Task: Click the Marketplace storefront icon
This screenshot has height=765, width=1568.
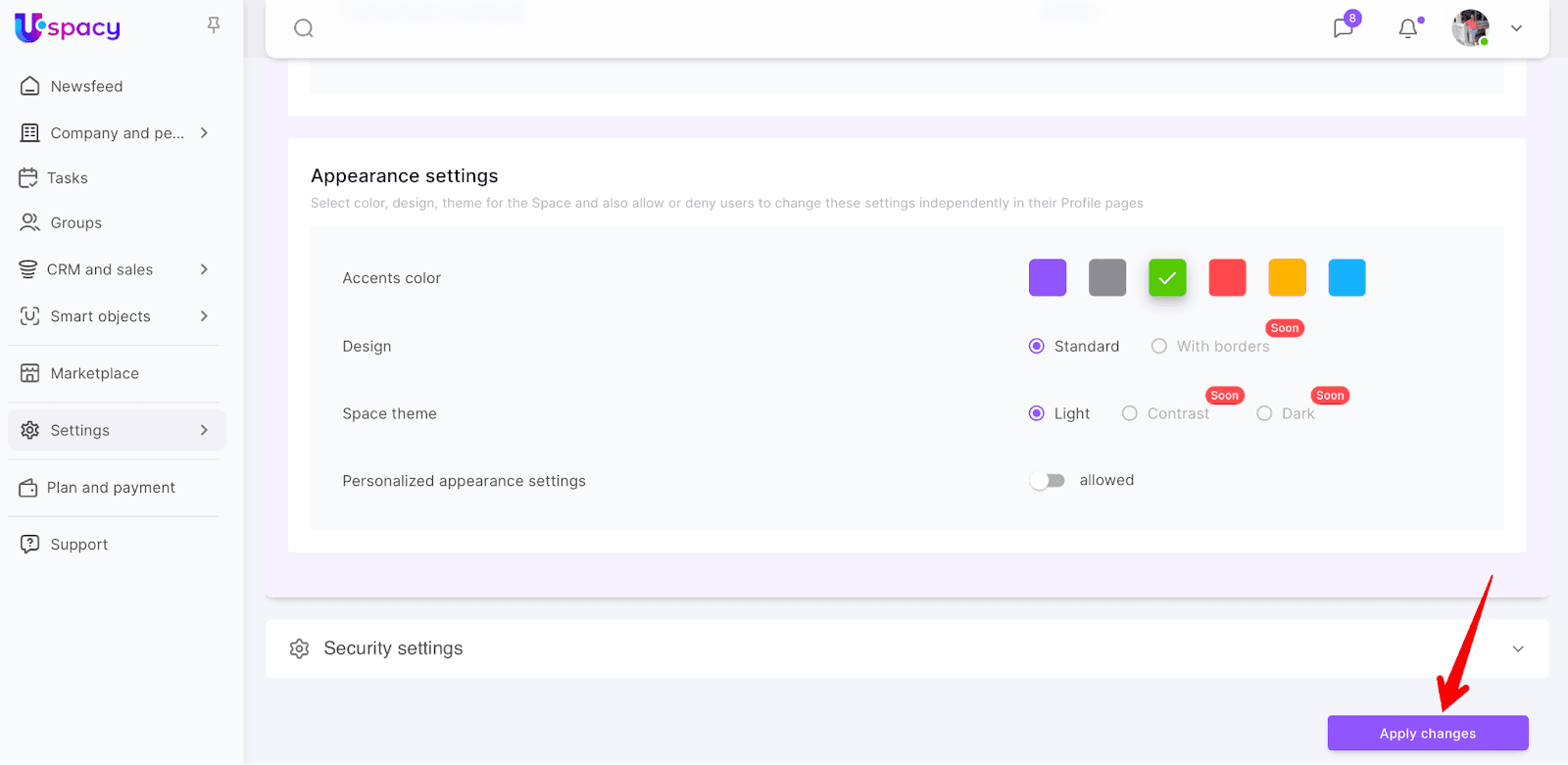Action: 30,373
